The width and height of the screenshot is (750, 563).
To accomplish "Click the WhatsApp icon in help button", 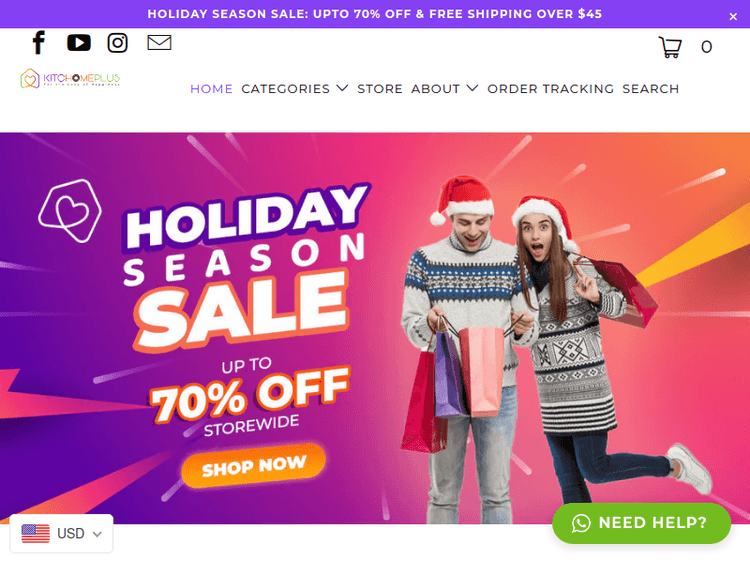I will click(x=581, y=523).
